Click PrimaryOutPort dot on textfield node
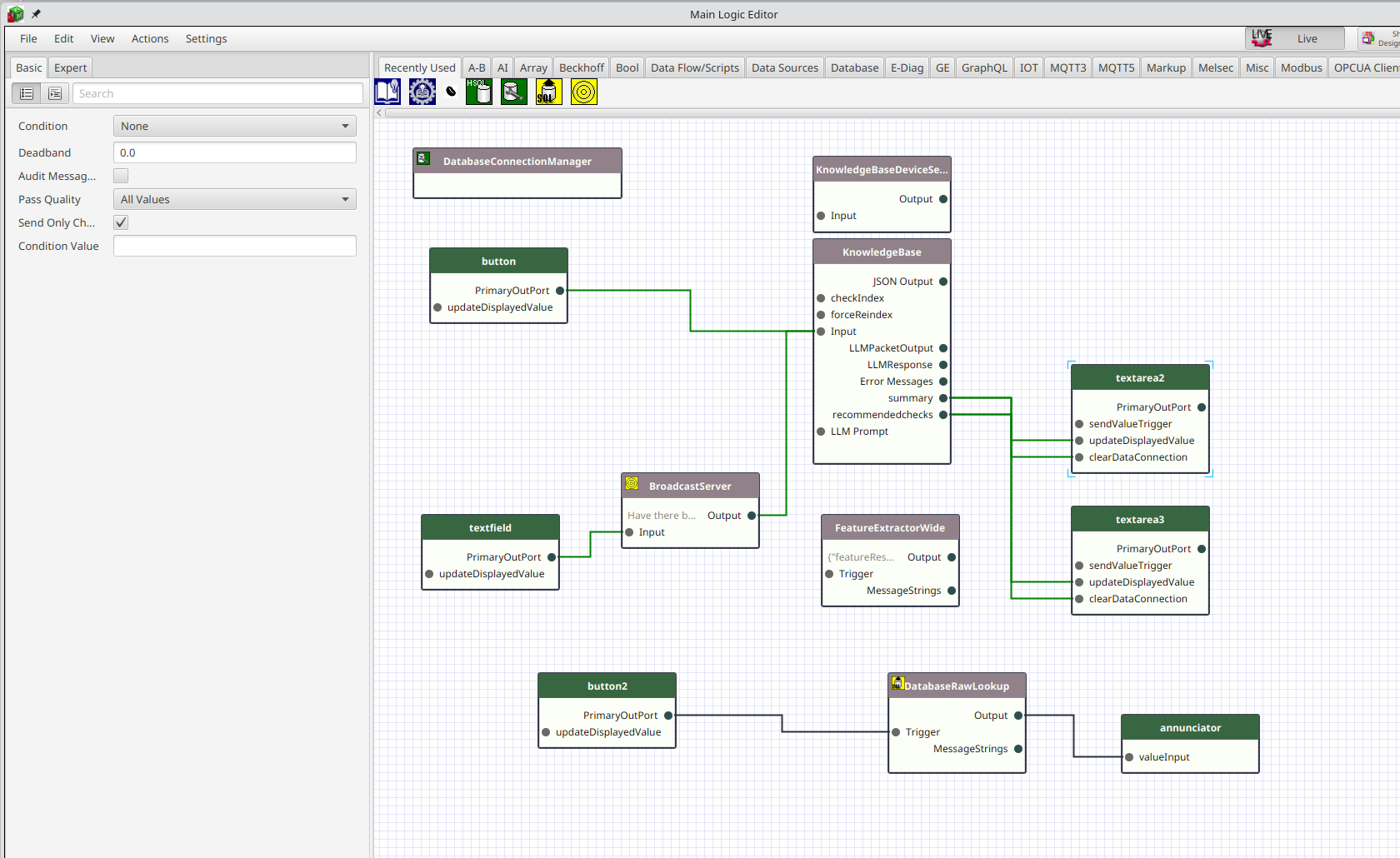This screenshot has width=1400, height=858. (x=552, y=557)
